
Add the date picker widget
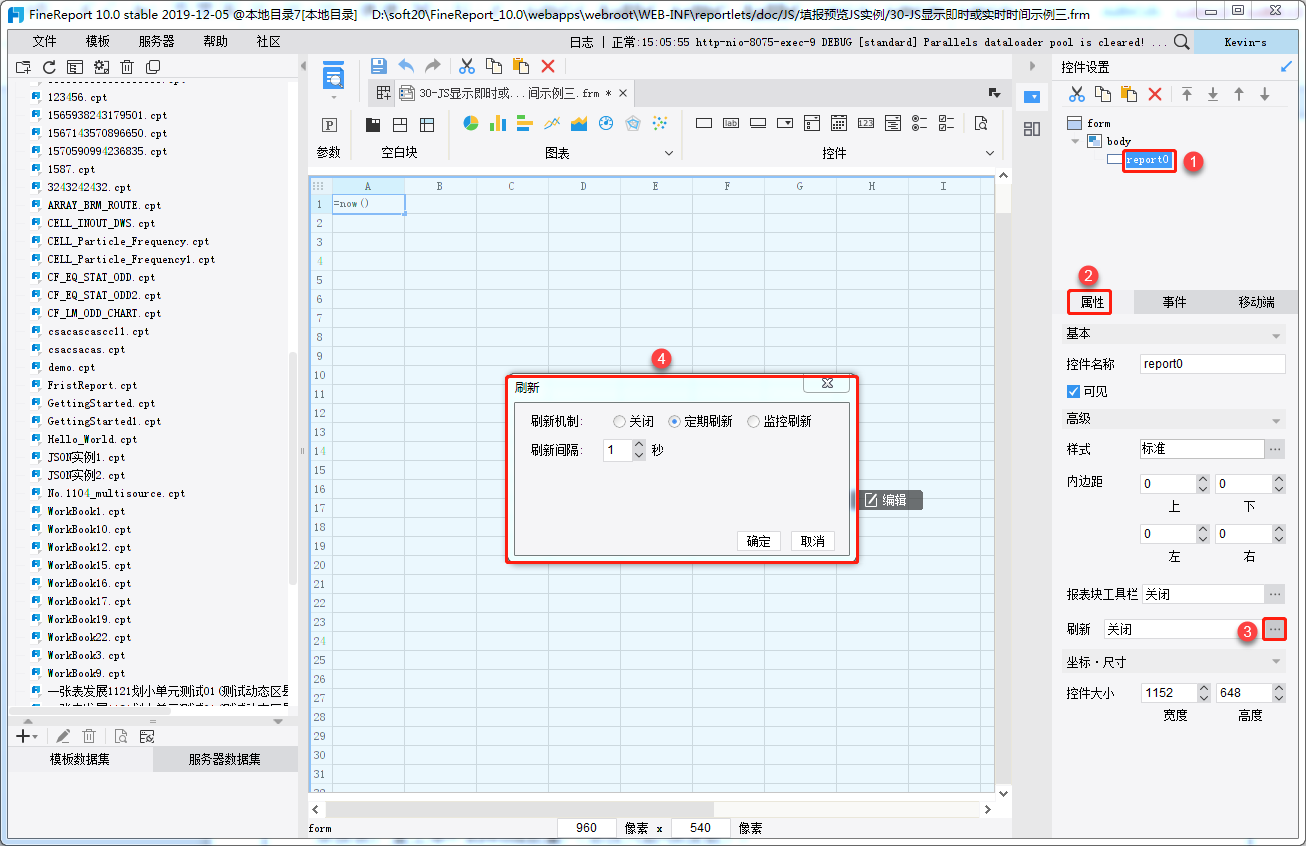click(839, 124)
